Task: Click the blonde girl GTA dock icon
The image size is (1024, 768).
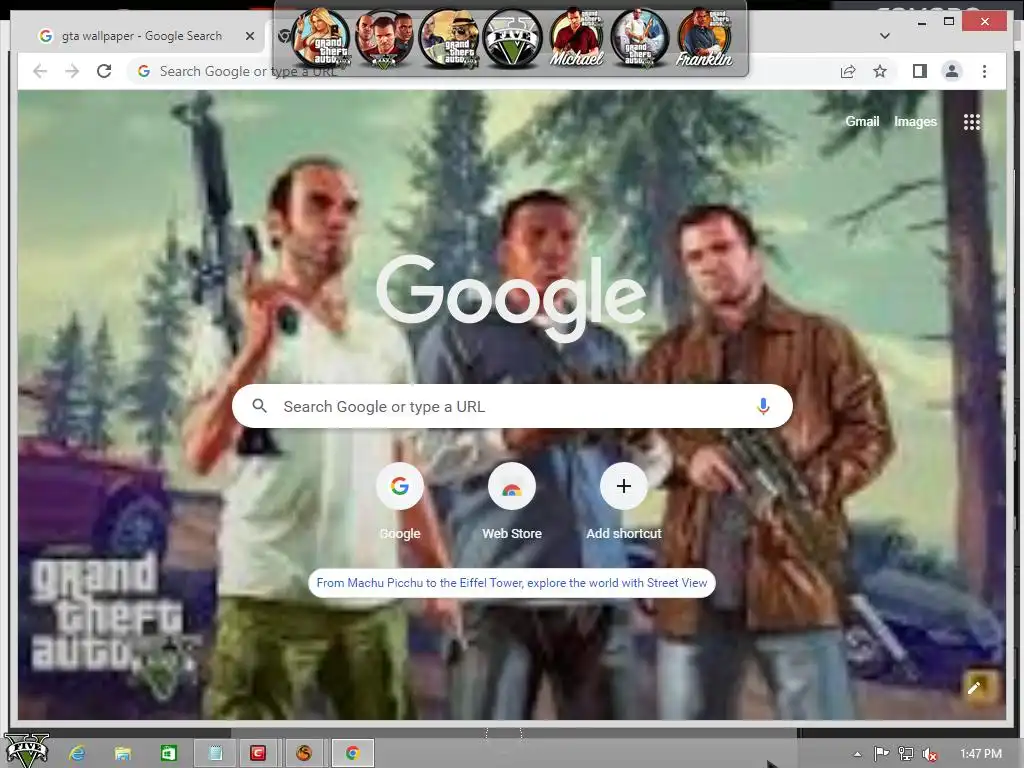Action: click(x=321, y=39)
